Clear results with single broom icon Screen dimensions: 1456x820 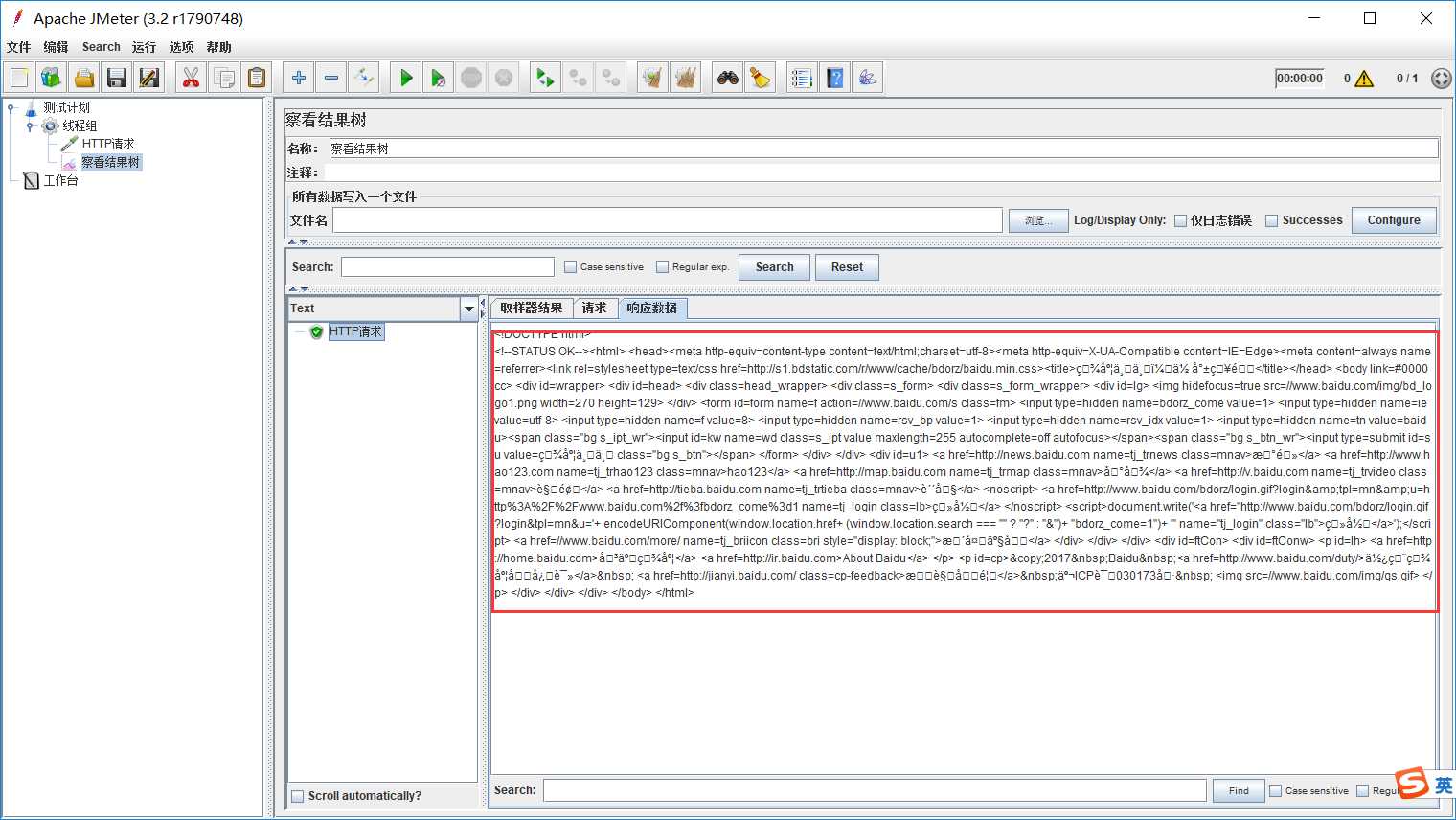click(653, 78)
